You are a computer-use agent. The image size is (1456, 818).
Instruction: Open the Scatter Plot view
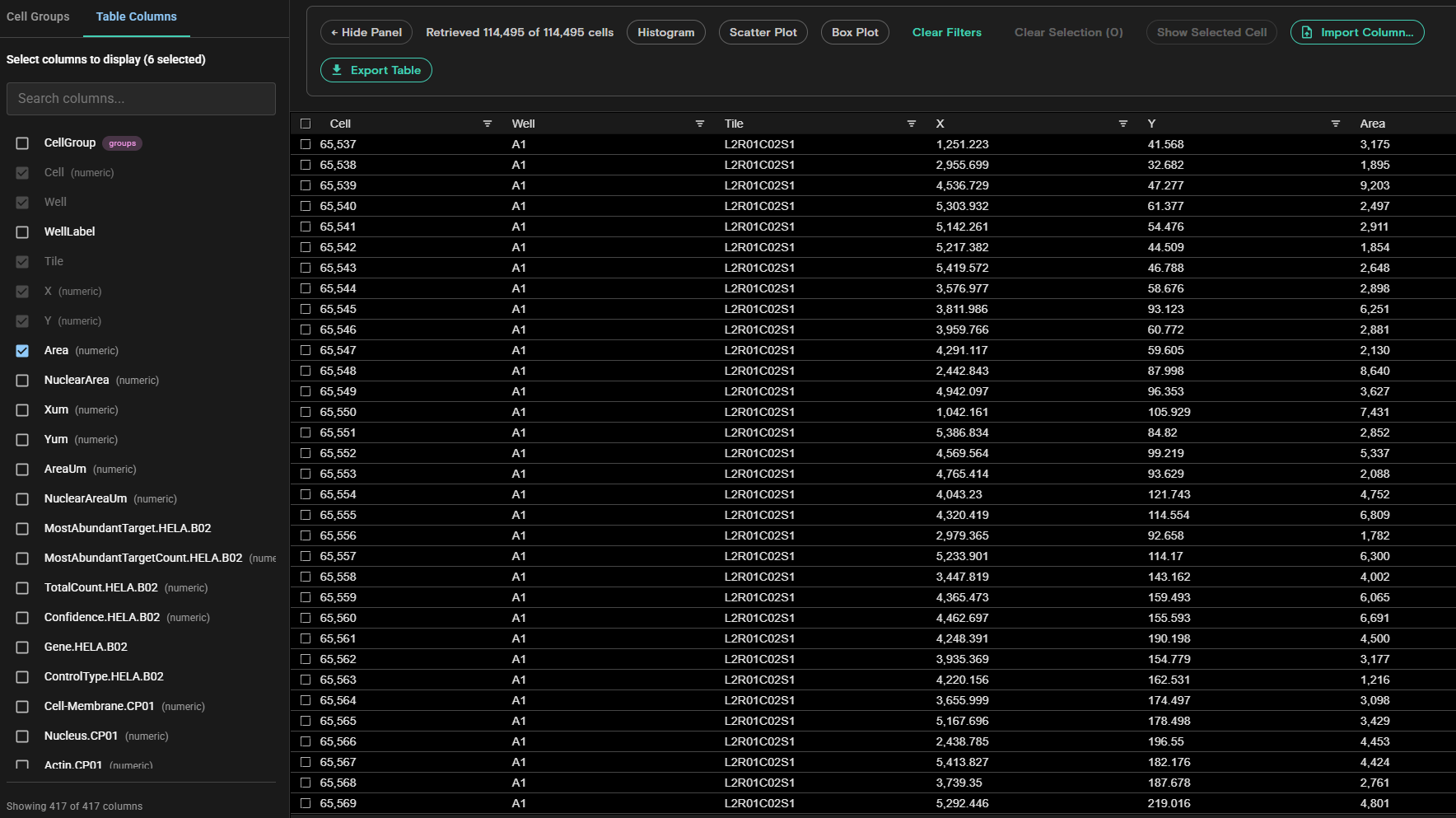[763, 32]
